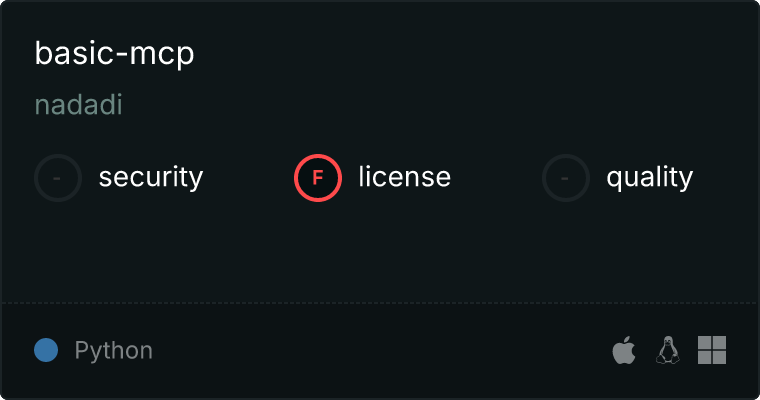The image size is (760, 400).
Task: Click the Linux penguin platform icon
Action: point(667,350)
